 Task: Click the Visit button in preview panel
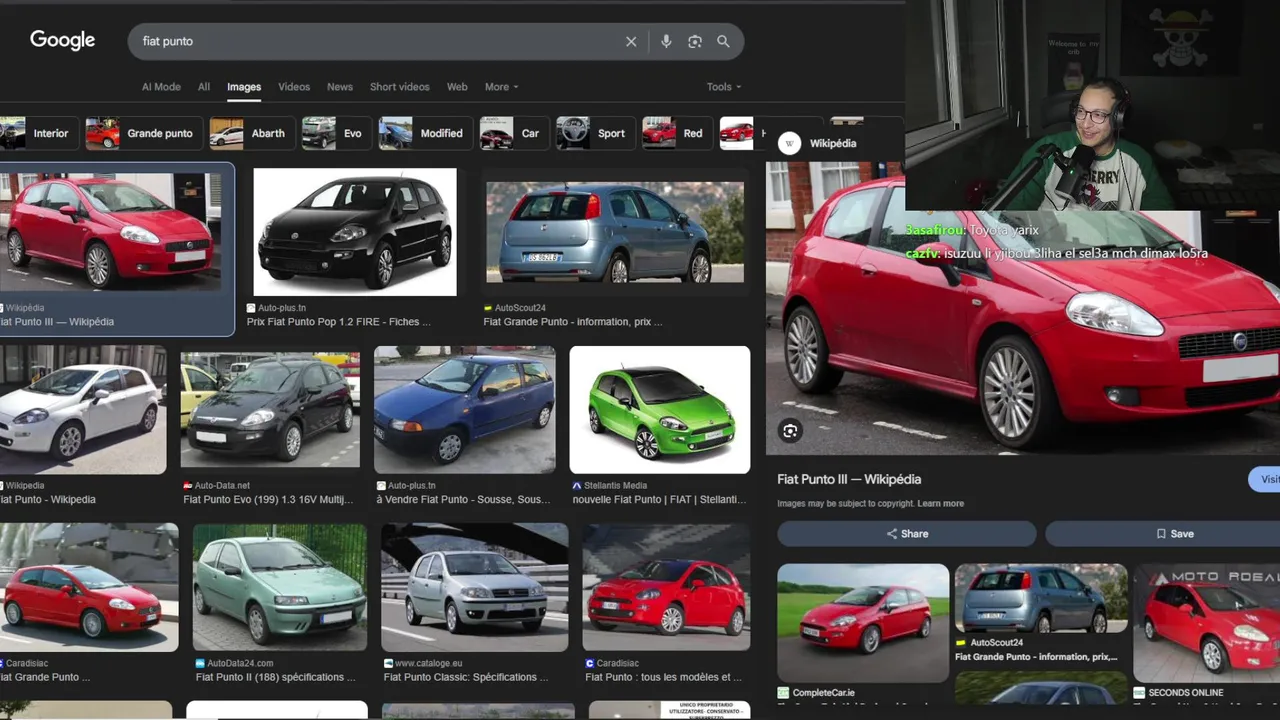(1265, 479)
